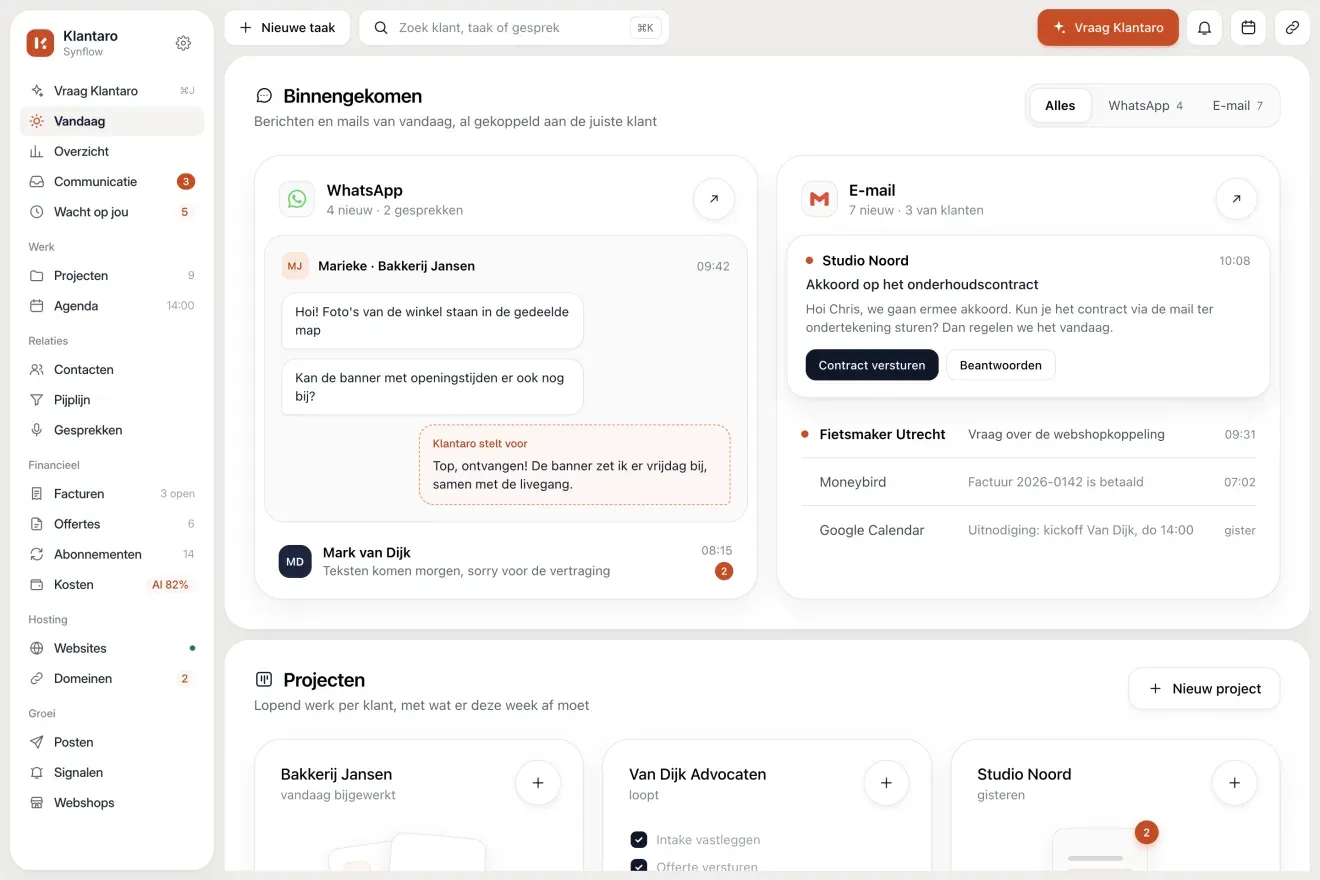Click the orange Vraag Klantaro button
This screenshot has width=1320, height=880.
coord(1108,28)
